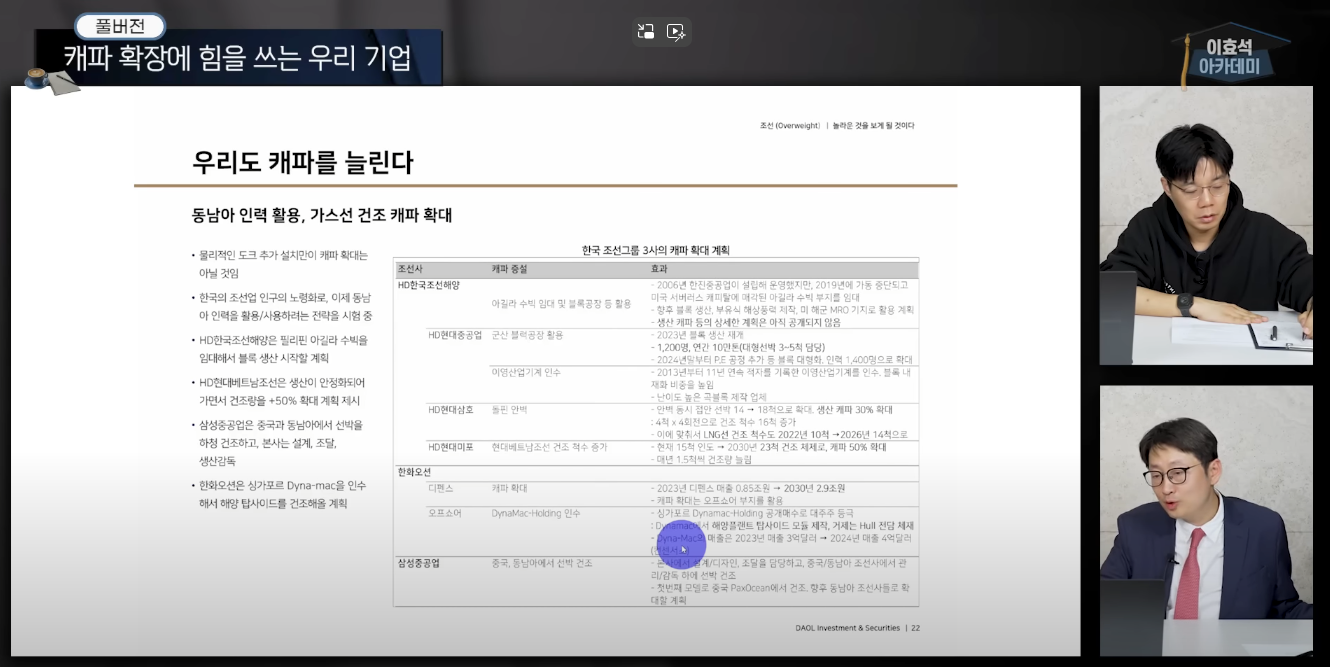Viewport: 1330px width, 667px height.
Task: Click the '현대베트남조선 건조 척수 증가' cell
Action: click(x=549, y=447)
